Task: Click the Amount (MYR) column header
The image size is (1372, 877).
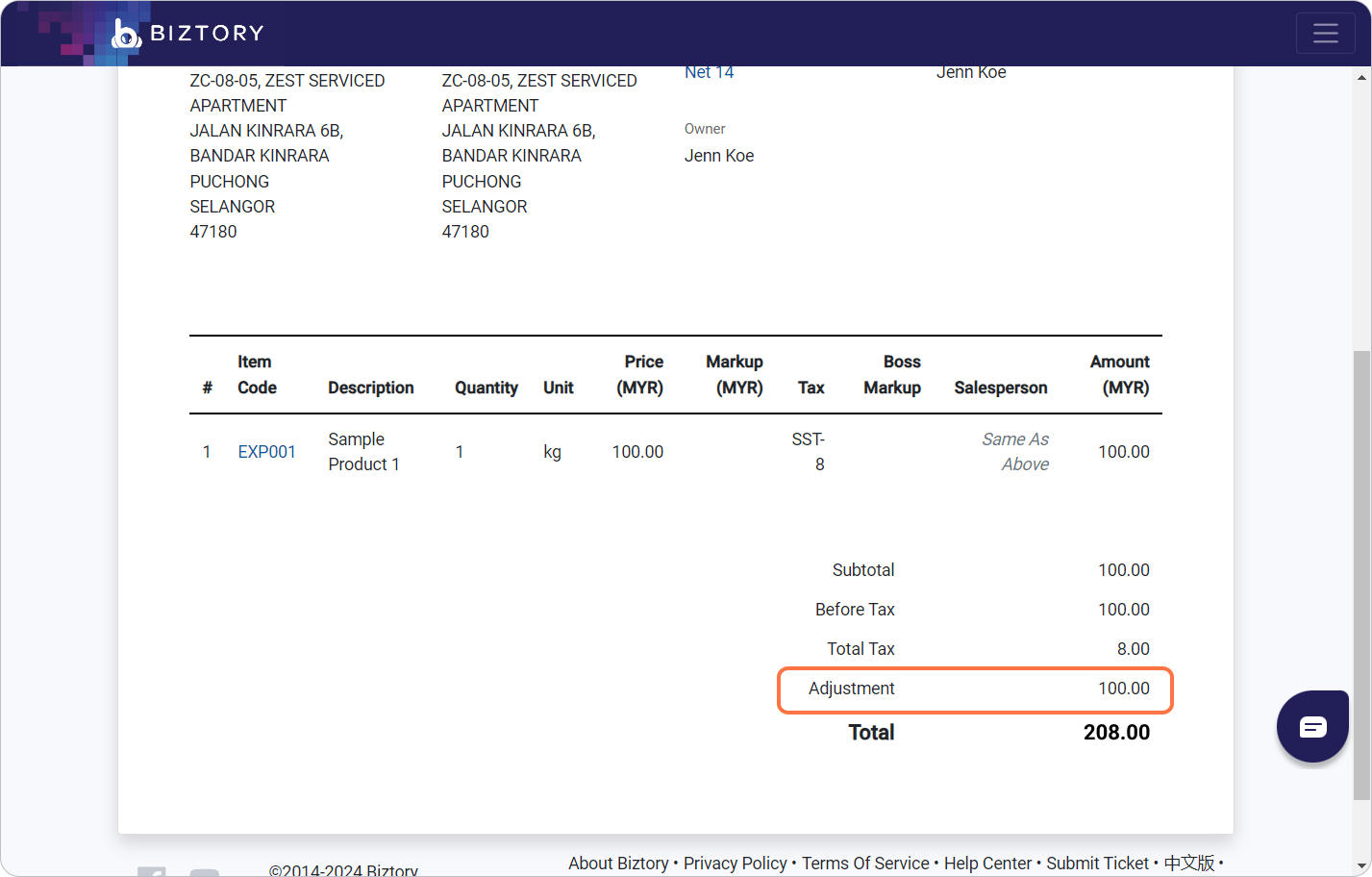Action: 1119,375
